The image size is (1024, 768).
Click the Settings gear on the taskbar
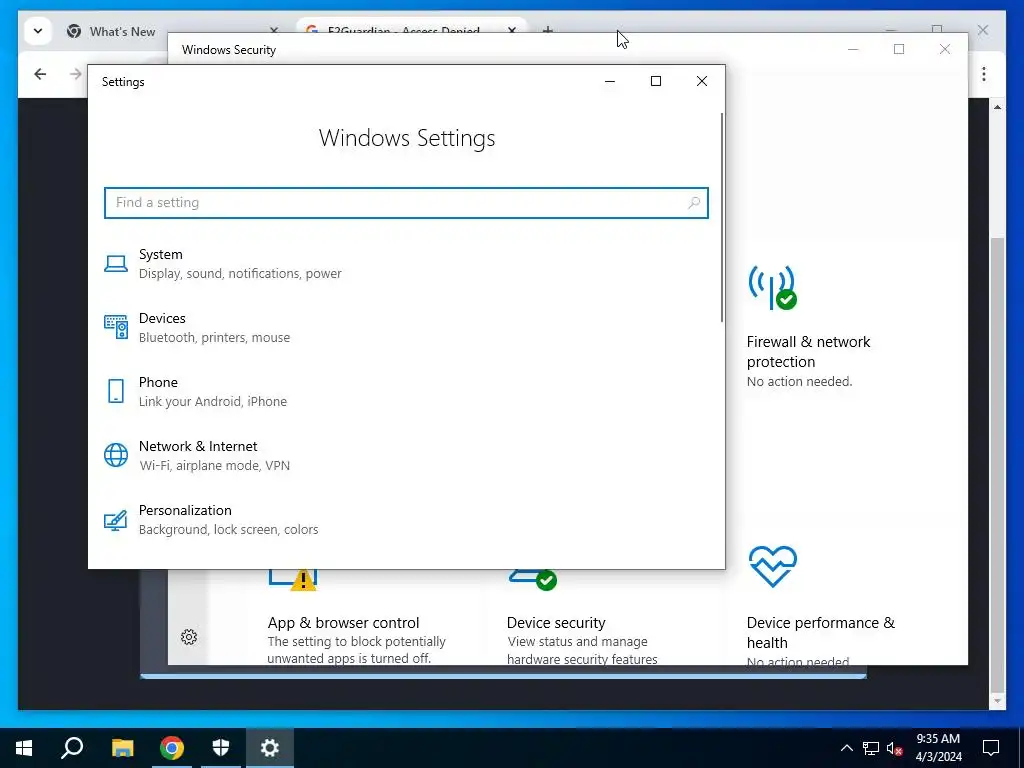pos(270,748)
